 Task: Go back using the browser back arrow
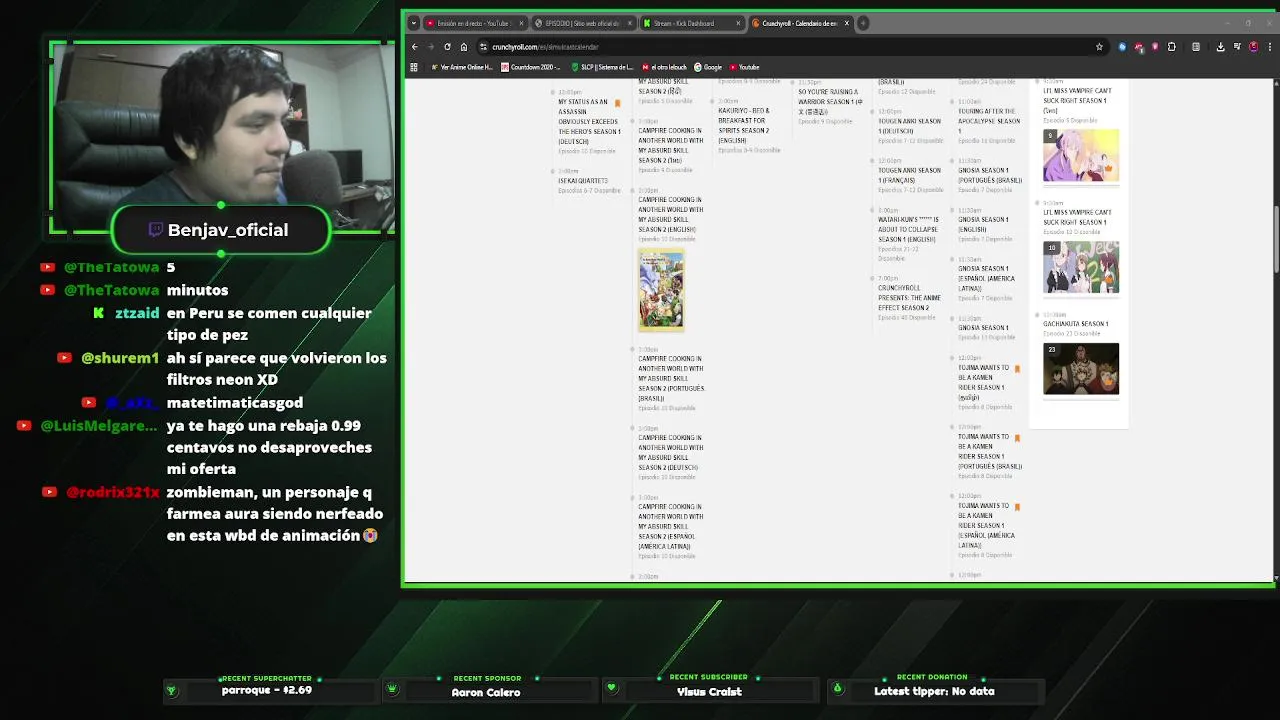pyautogui.click(x=415, y=46)
